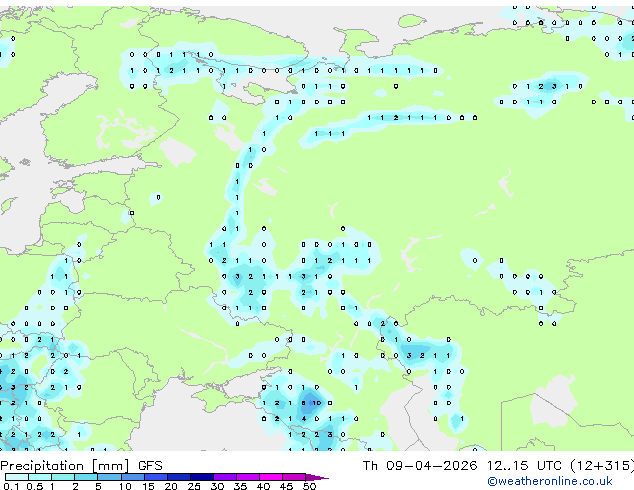Click the over-50 mm arrow tip of legend
Viewport: 634px width, 490px height.
[317, 477]
